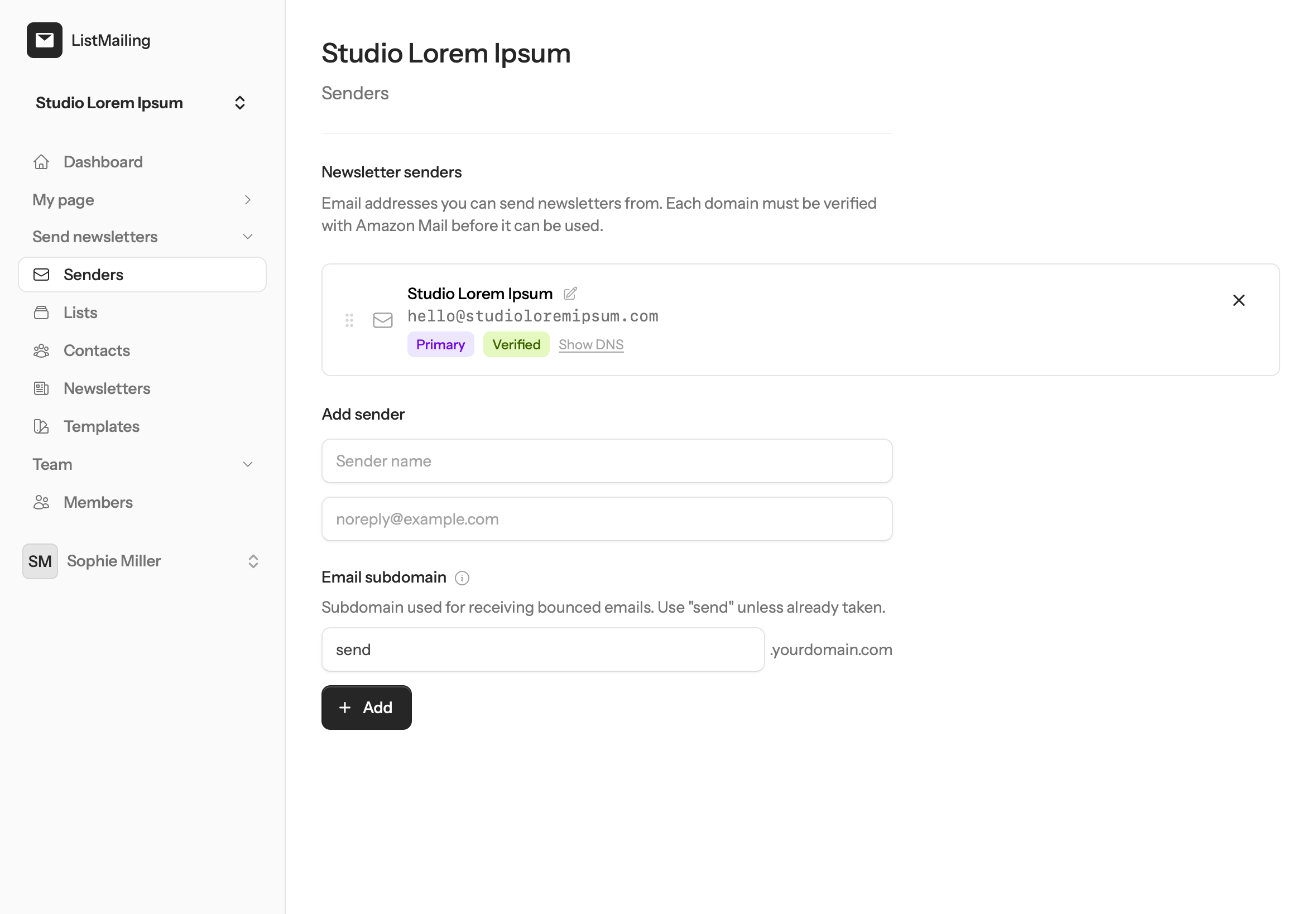Focus the Sender name field
Viewport: 1316px width, 914px height.
pyautogui.click(x=607, y=461)
